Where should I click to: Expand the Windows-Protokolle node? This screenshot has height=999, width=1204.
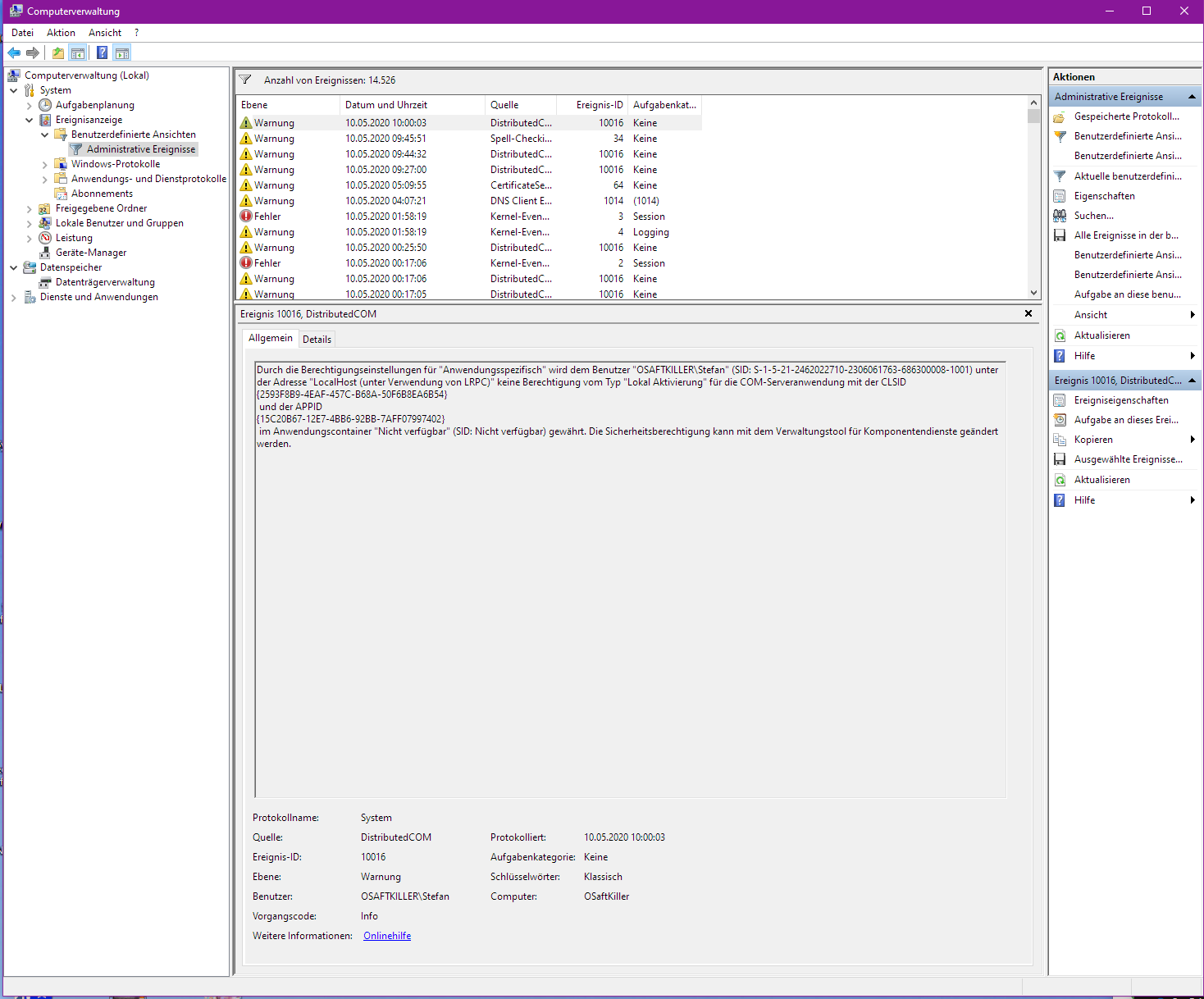(45, 164)
